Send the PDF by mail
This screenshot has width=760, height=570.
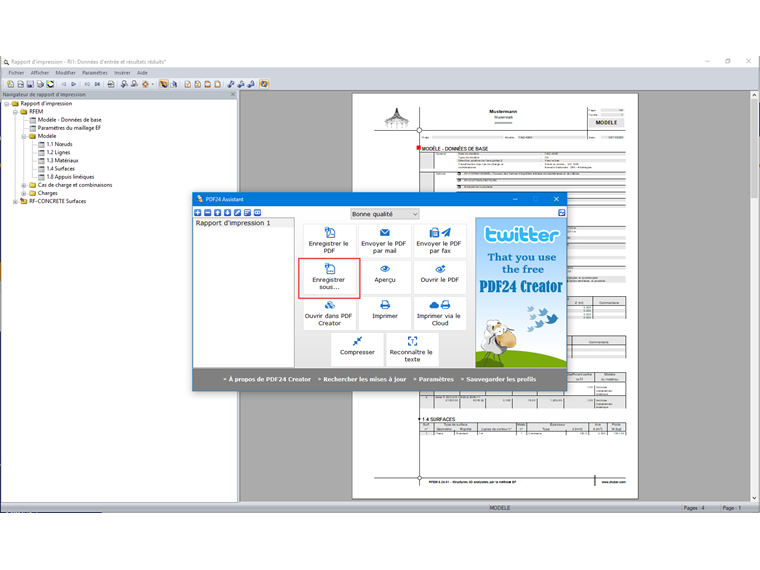click(x=384, y=240)
